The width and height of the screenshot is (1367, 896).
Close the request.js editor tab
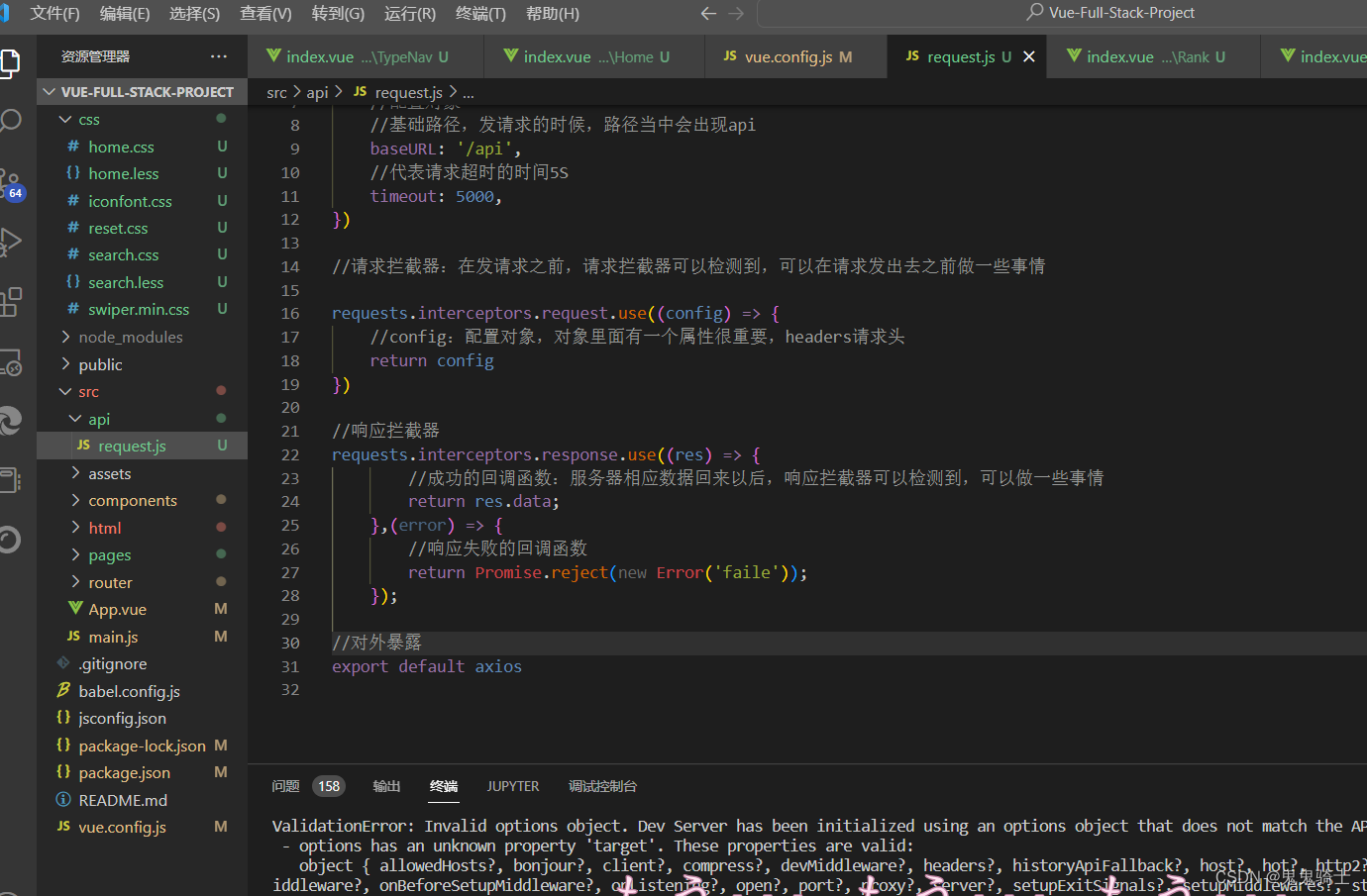[x=1029, y=56]
